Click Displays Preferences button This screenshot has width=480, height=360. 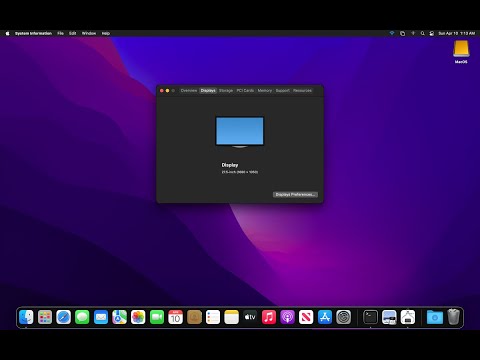coord(295,194)
